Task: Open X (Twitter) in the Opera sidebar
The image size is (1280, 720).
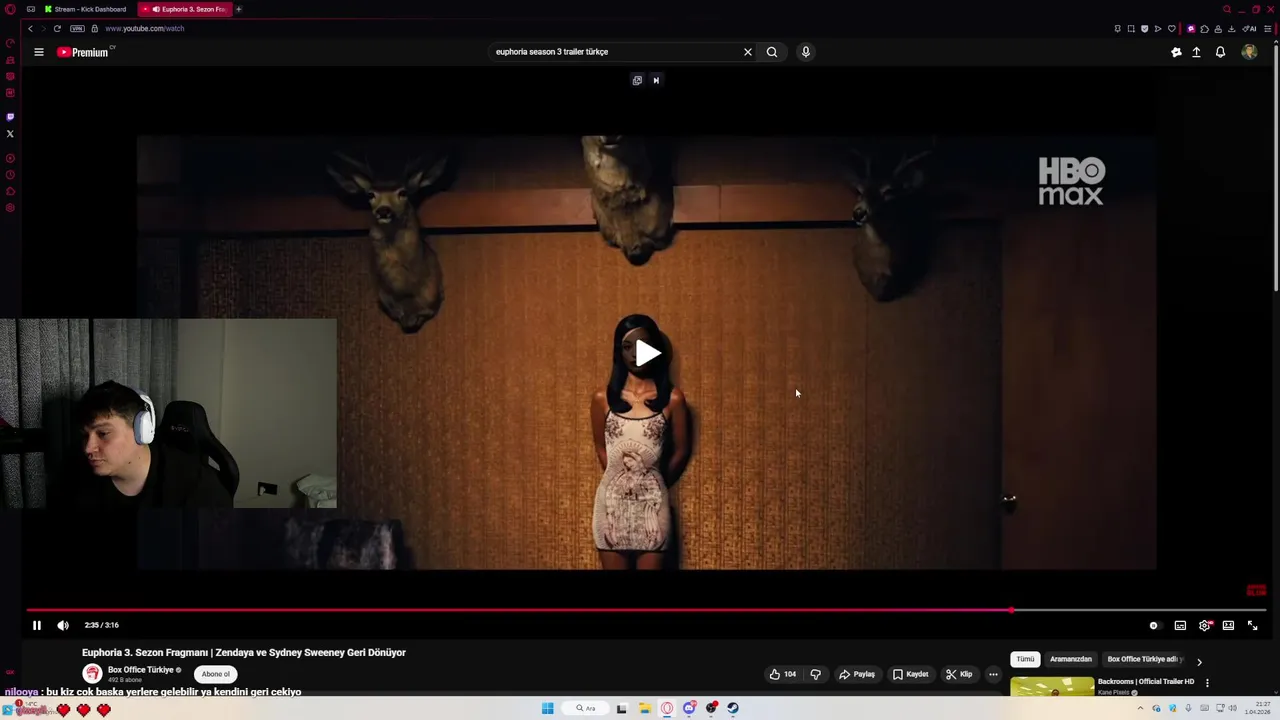Action: click(x=10, y=133)
